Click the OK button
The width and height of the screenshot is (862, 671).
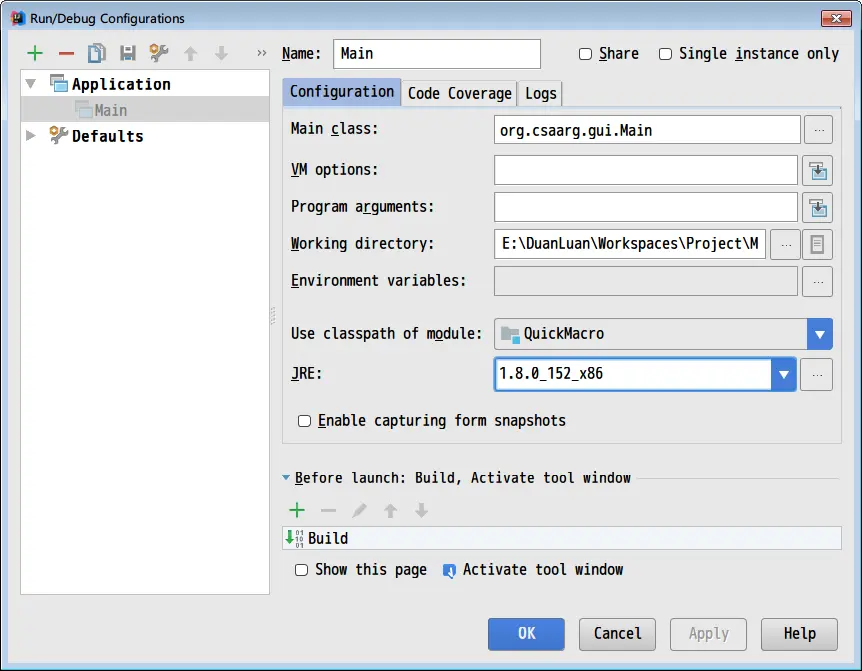(x=526, y=633)
